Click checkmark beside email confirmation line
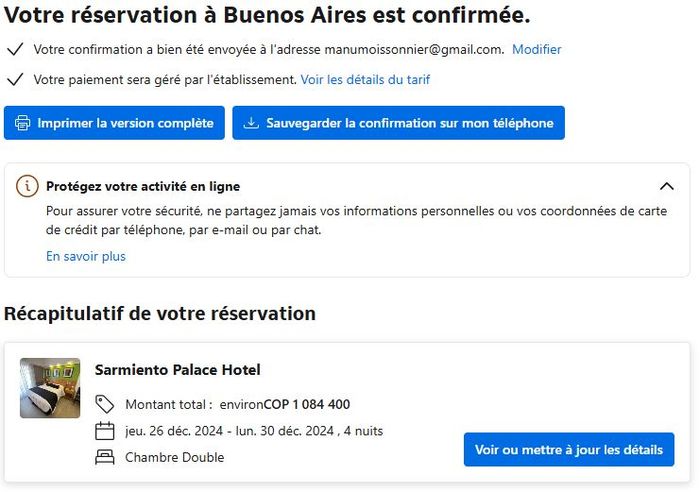700x492 pixels. (x=14, y=49)
